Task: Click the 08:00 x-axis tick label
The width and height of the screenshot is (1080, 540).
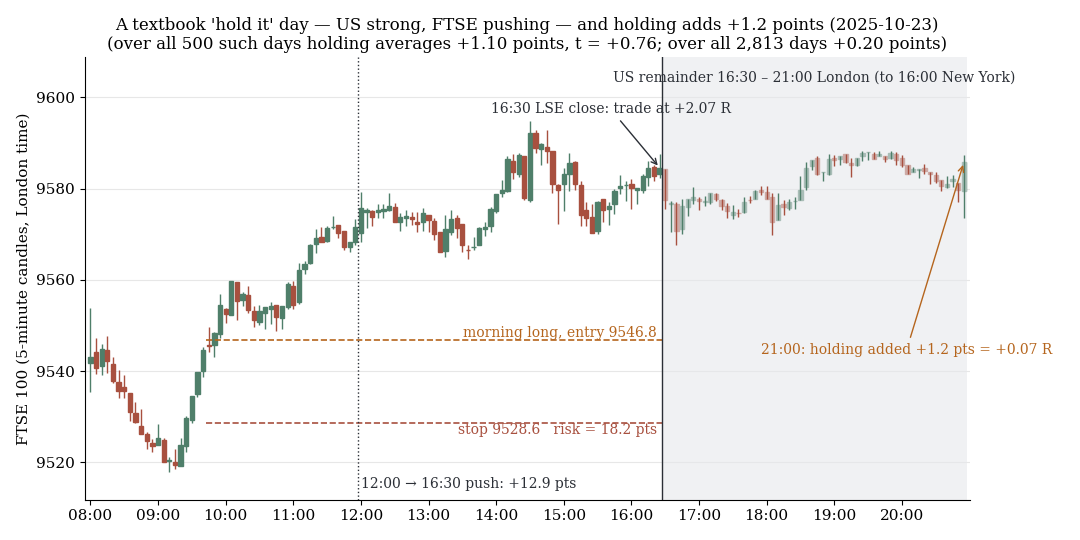Action: (x=90, y=515)
